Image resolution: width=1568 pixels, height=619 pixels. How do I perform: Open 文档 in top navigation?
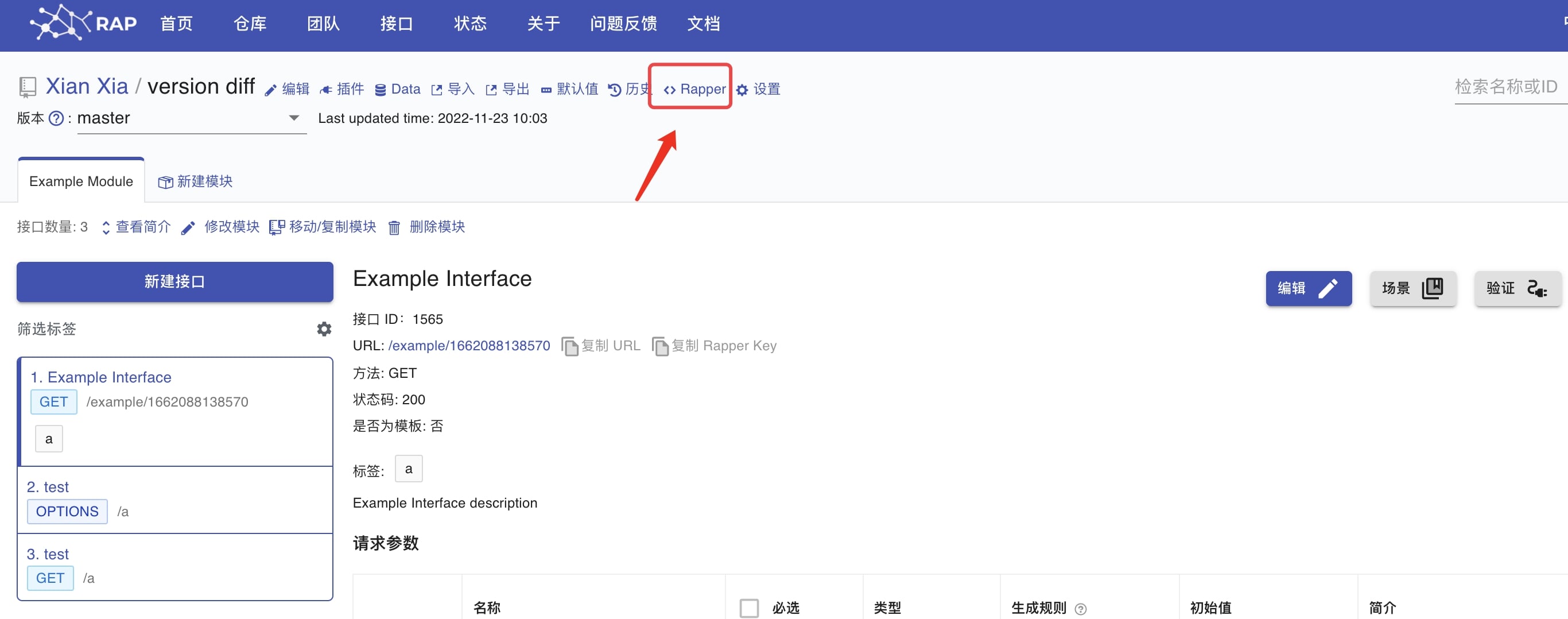click(x=703, y=24)
